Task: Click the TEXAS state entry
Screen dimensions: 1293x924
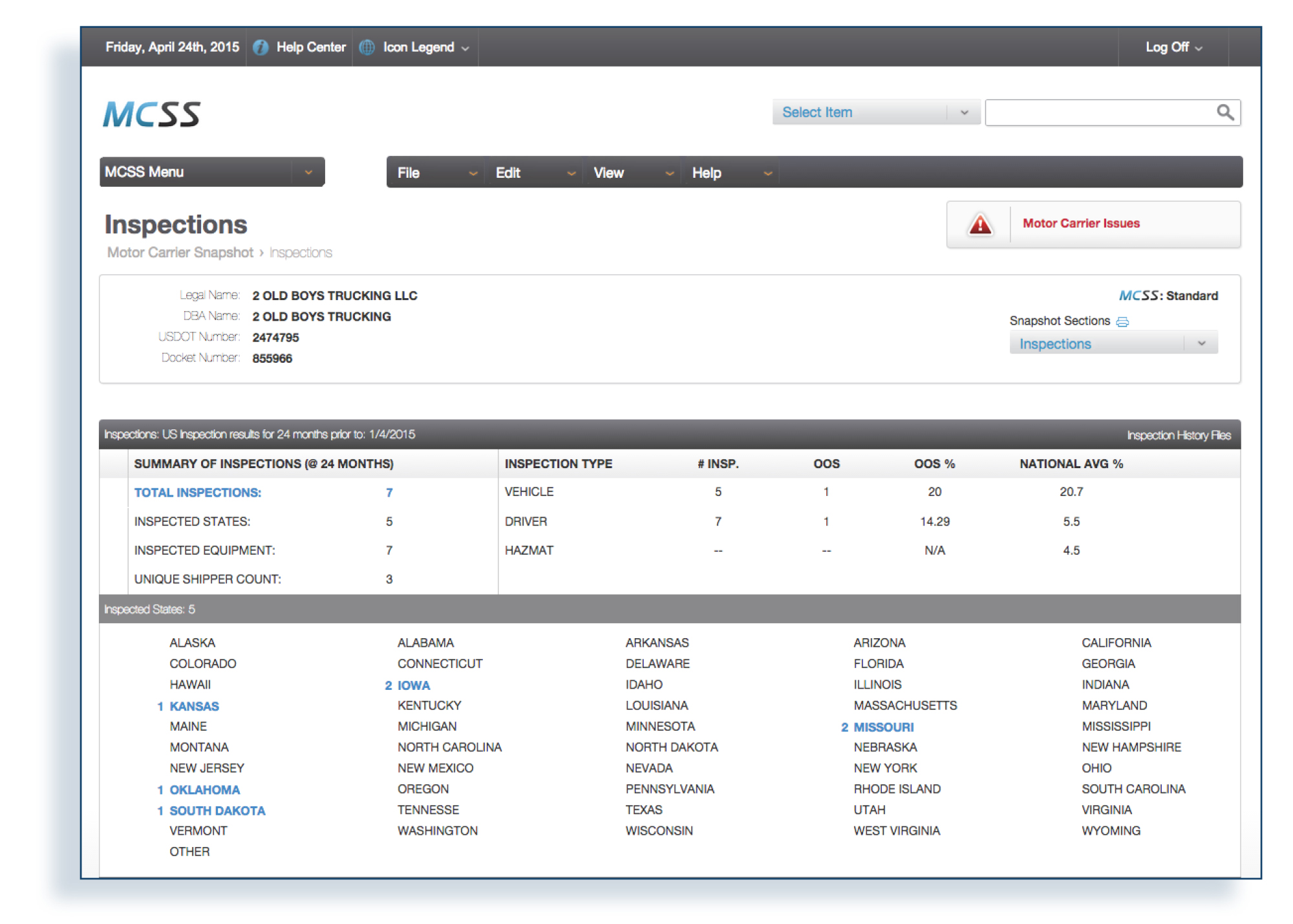Action: (644, 810)
